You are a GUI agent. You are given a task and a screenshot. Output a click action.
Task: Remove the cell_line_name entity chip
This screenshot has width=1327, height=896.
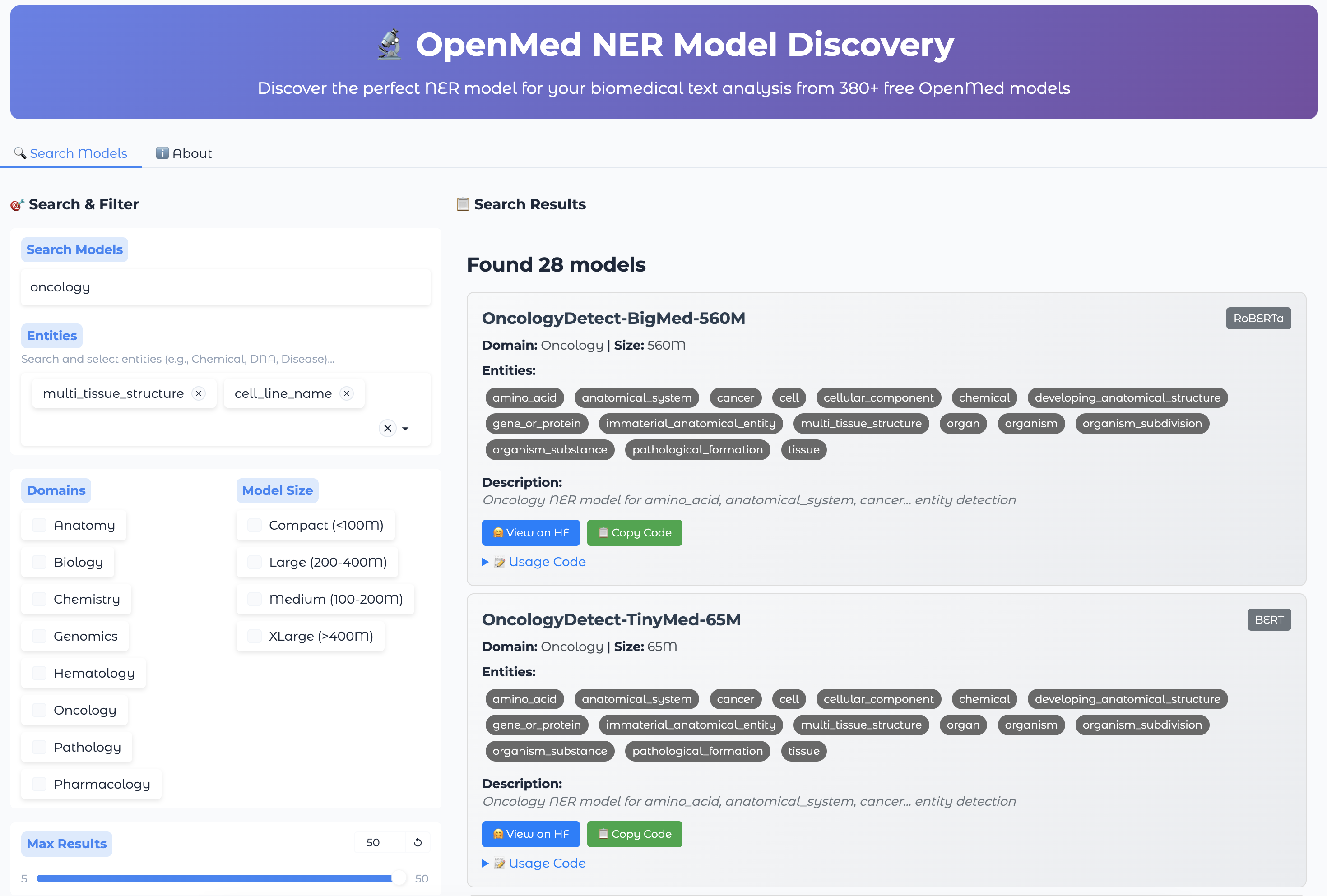tap(347, 394)
